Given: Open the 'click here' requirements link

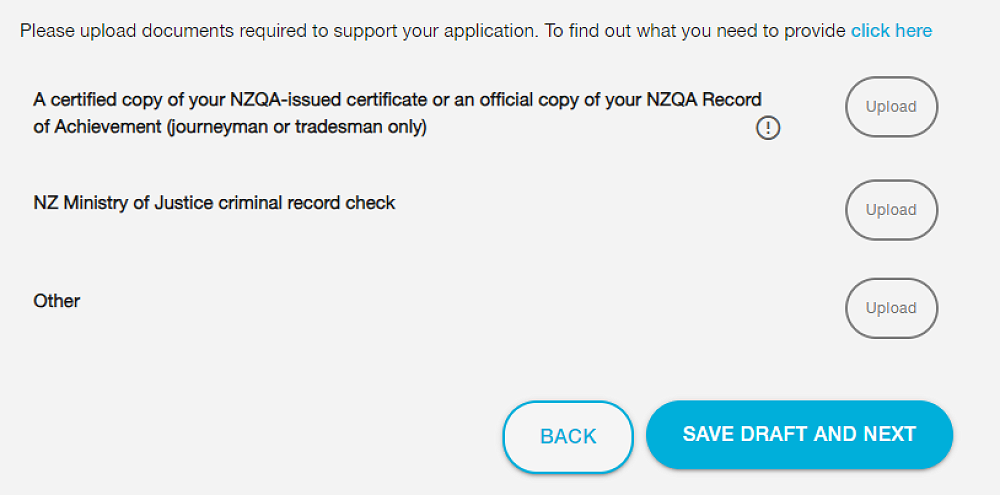Looking at the screenshot, I should (891, 31).
